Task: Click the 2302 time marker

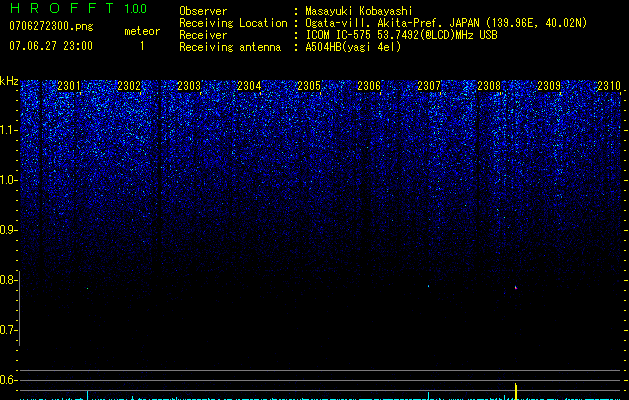Action: 129,86
